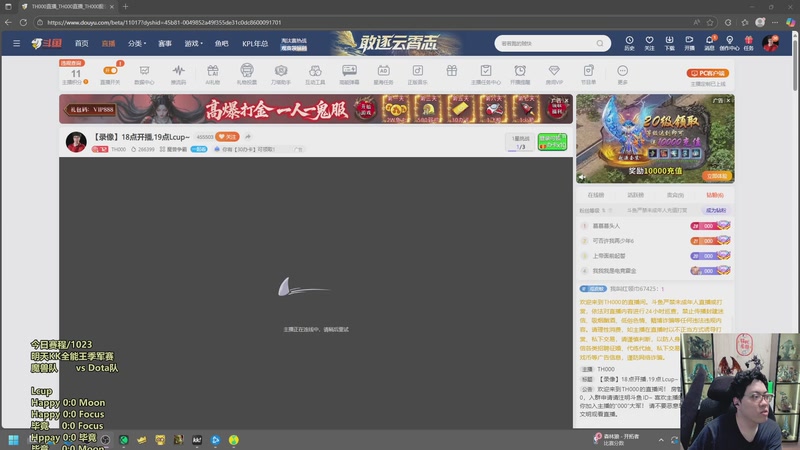Click the orange 关注 follow button
Image resolution: width=800 pixels, height=450 pixels.
228,137
